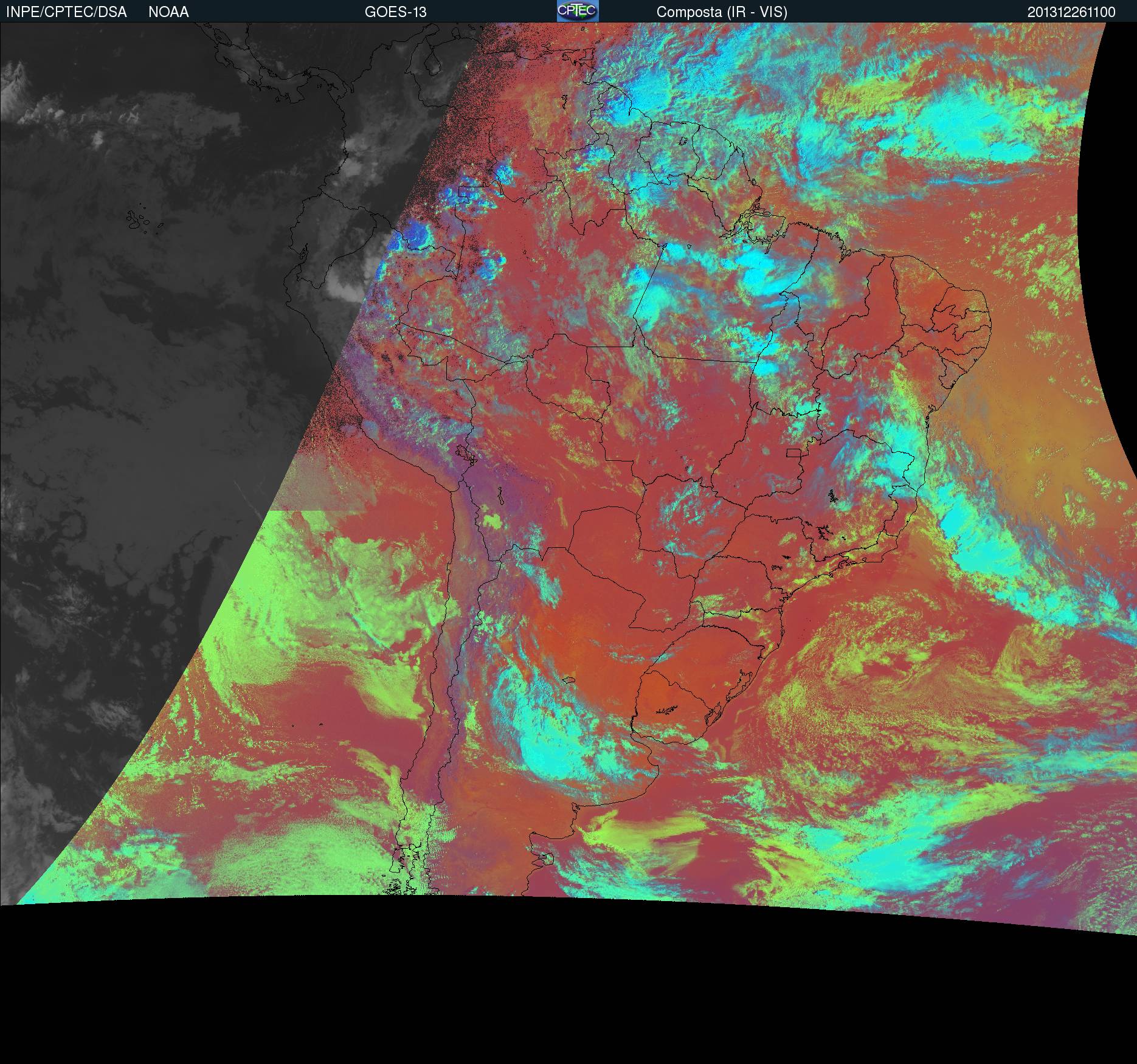Click the small rectangular Distrito Federal outline
Screen dimensions: 1137x1064
click(x=794, y=452)
